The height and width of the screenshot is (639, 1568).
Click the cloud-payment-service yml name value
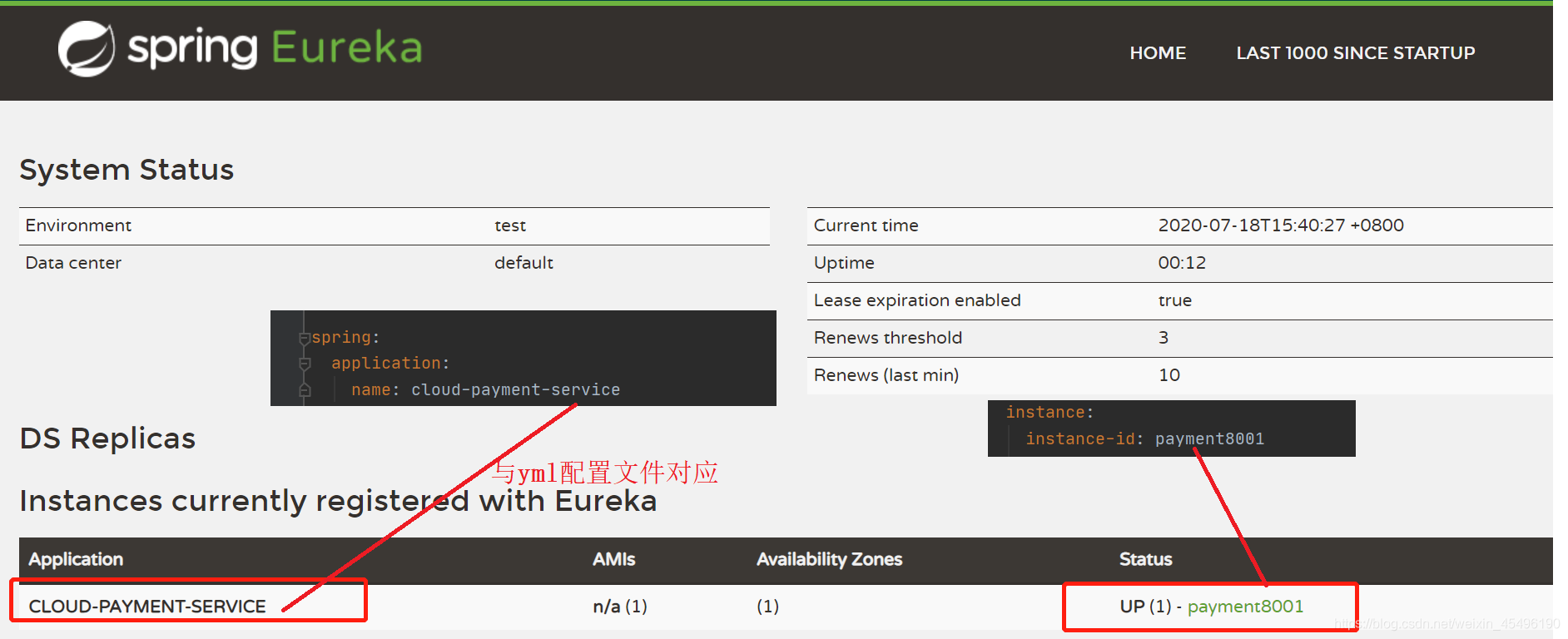tap(515, 390)
